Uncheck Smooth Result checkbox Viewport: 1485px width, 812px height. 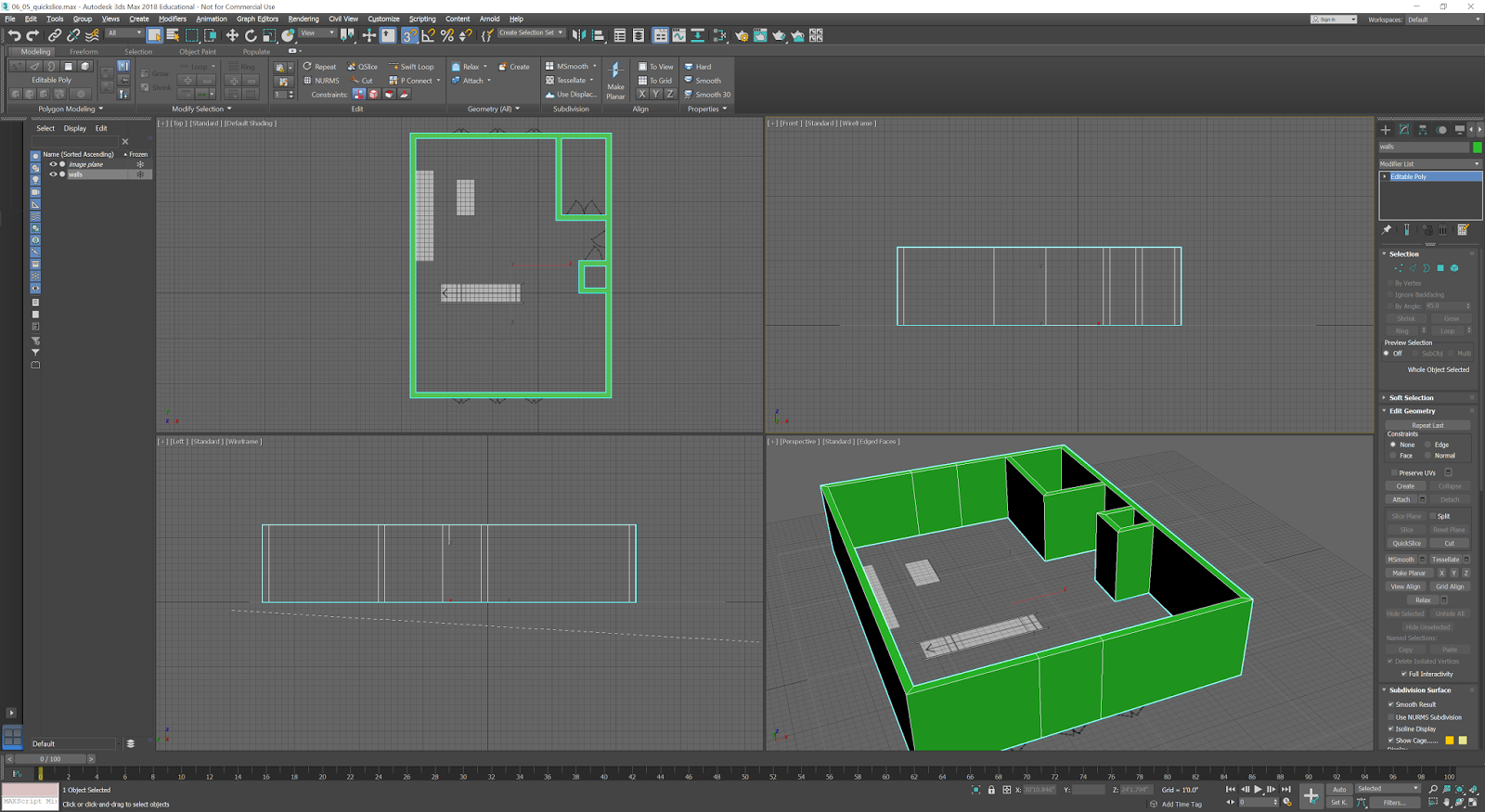click(x=1391, y=704)
